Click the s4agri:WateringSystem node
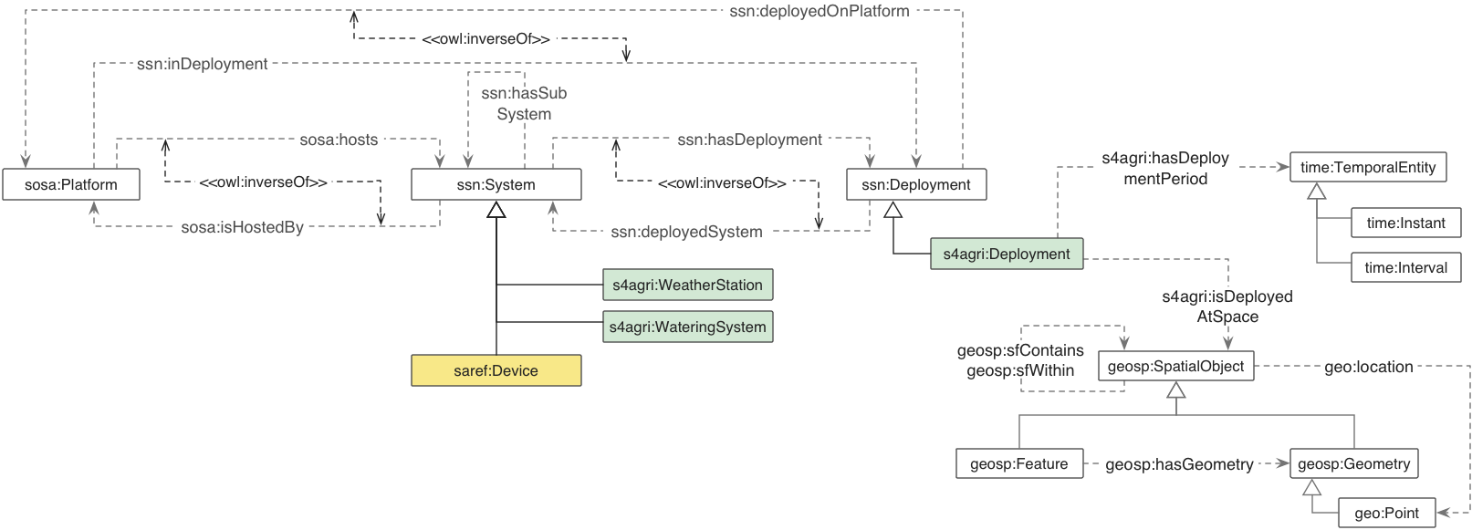Screen dimensions: 1472x530 [x=688, y=326]
